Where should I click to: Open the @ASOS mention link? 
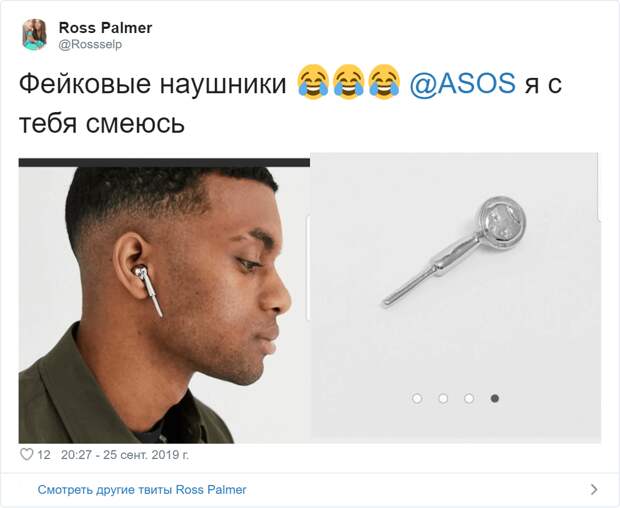tap(462, 83)
